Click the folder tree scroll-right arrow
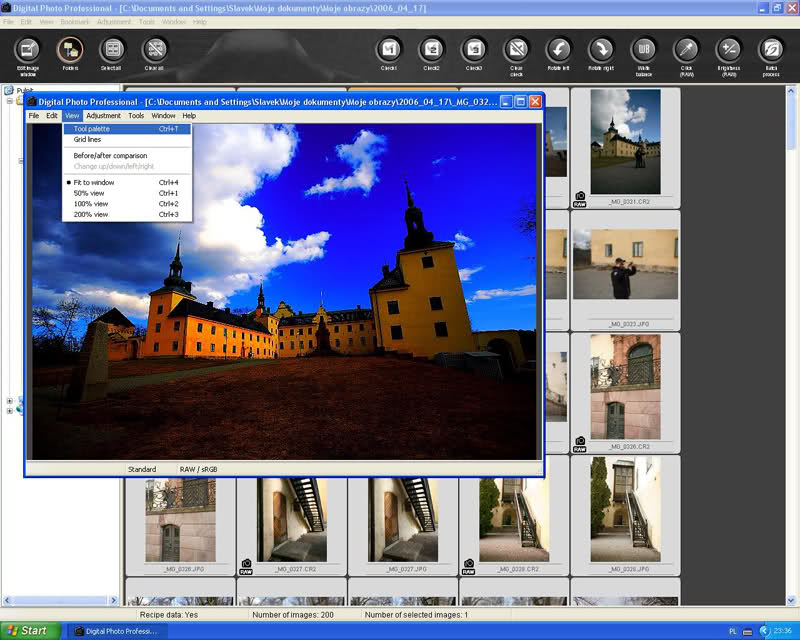800x640 pixels. click(113, 600)
